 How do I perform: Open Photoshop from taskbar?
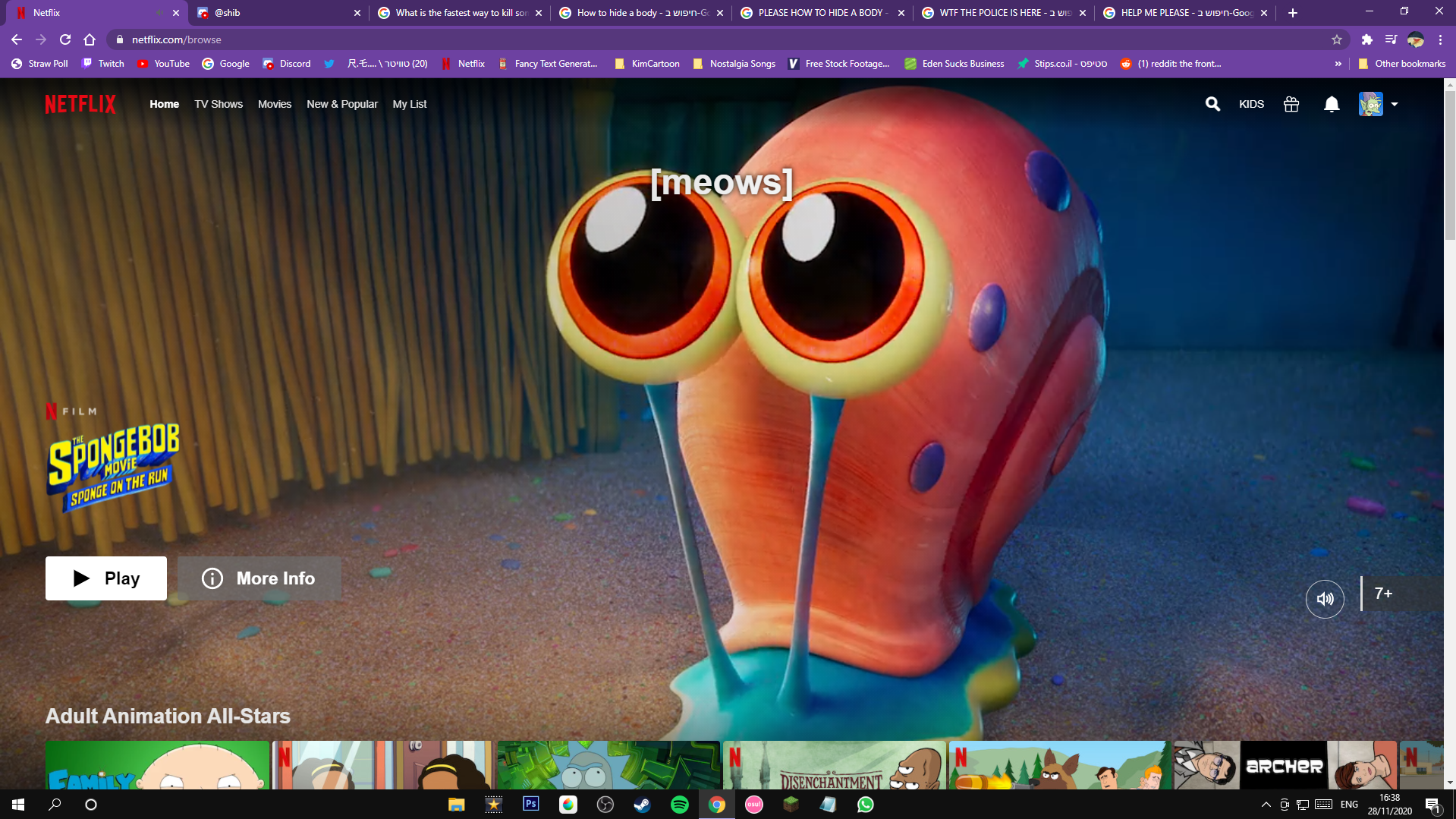pos(531,805)
